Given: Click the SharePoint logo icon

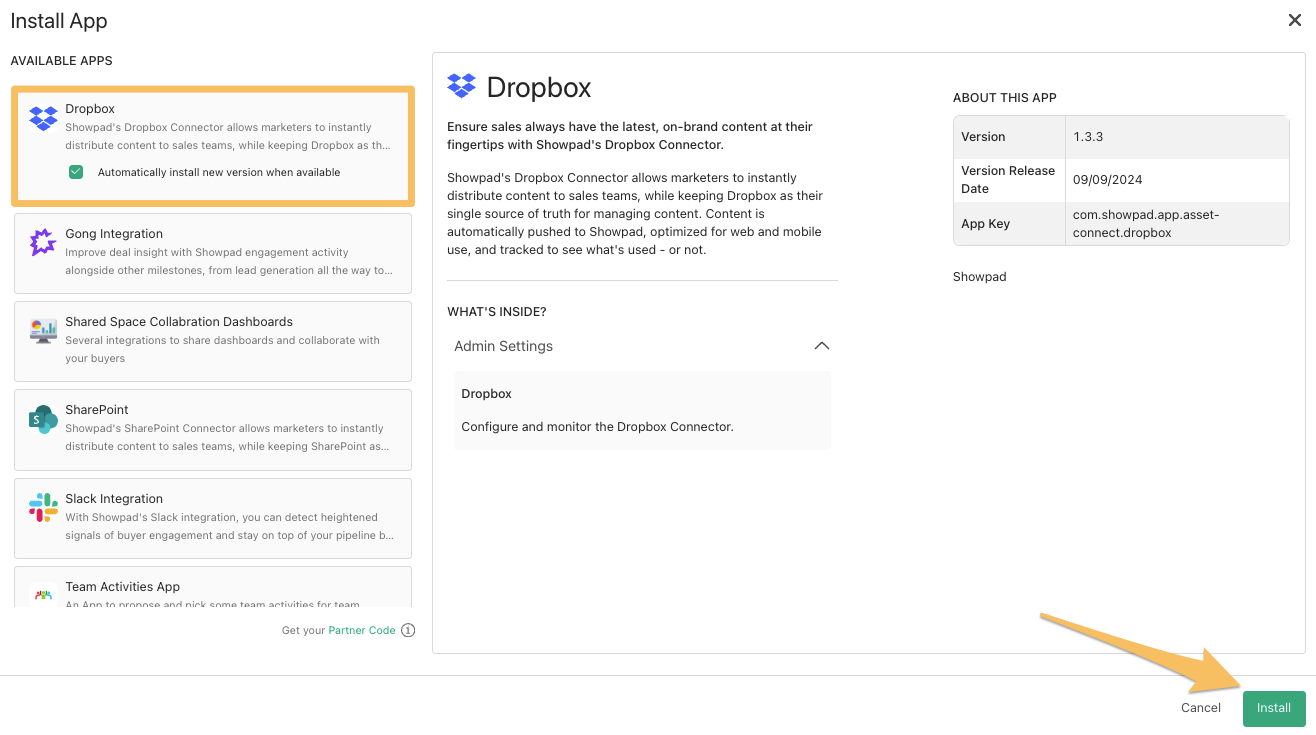Looking at the screenshot, I should pos(43,419).
